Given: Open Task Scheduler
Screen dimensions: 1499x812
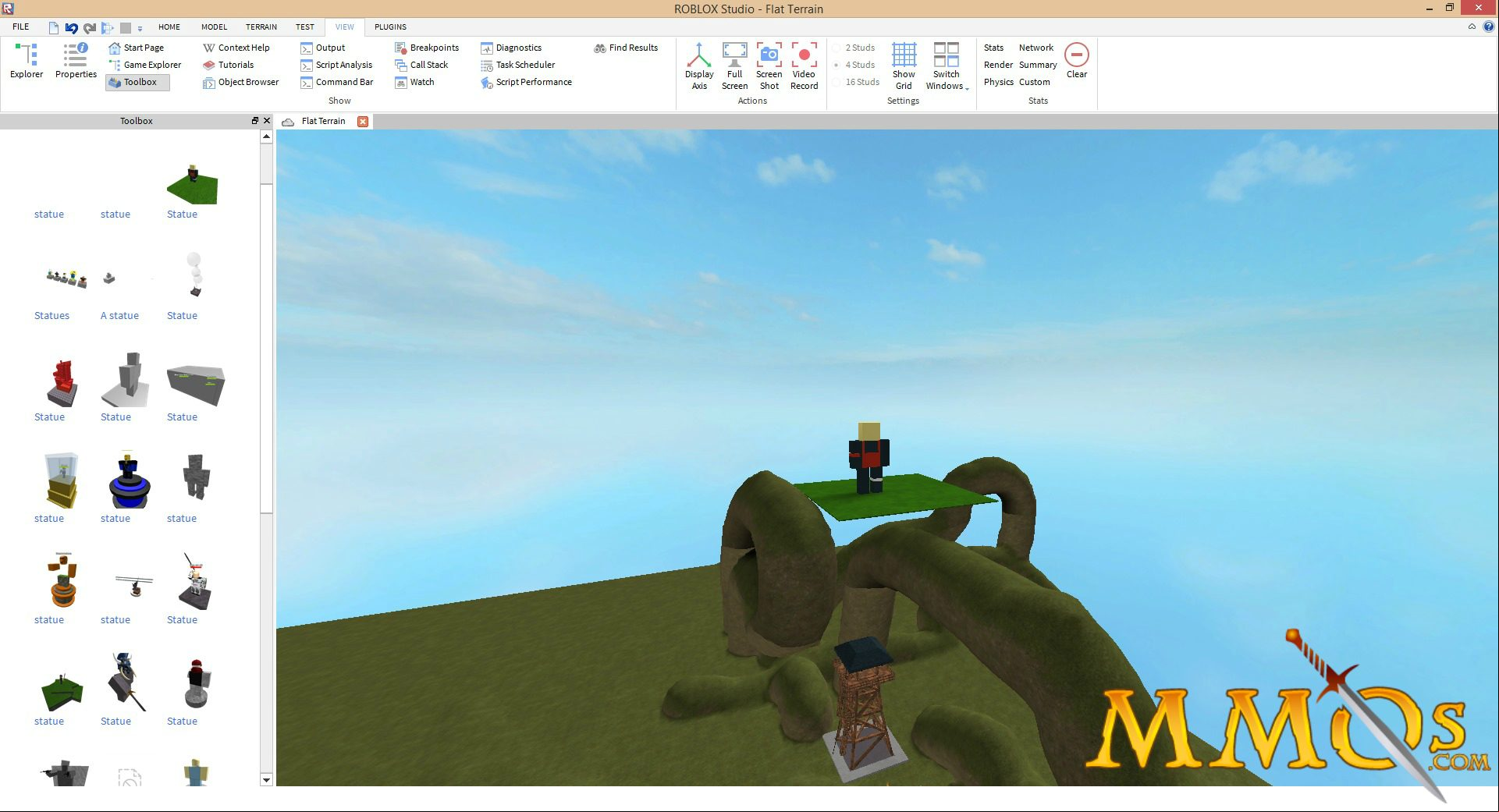Looking at the screenshot, I should click(x=518, y=65).
